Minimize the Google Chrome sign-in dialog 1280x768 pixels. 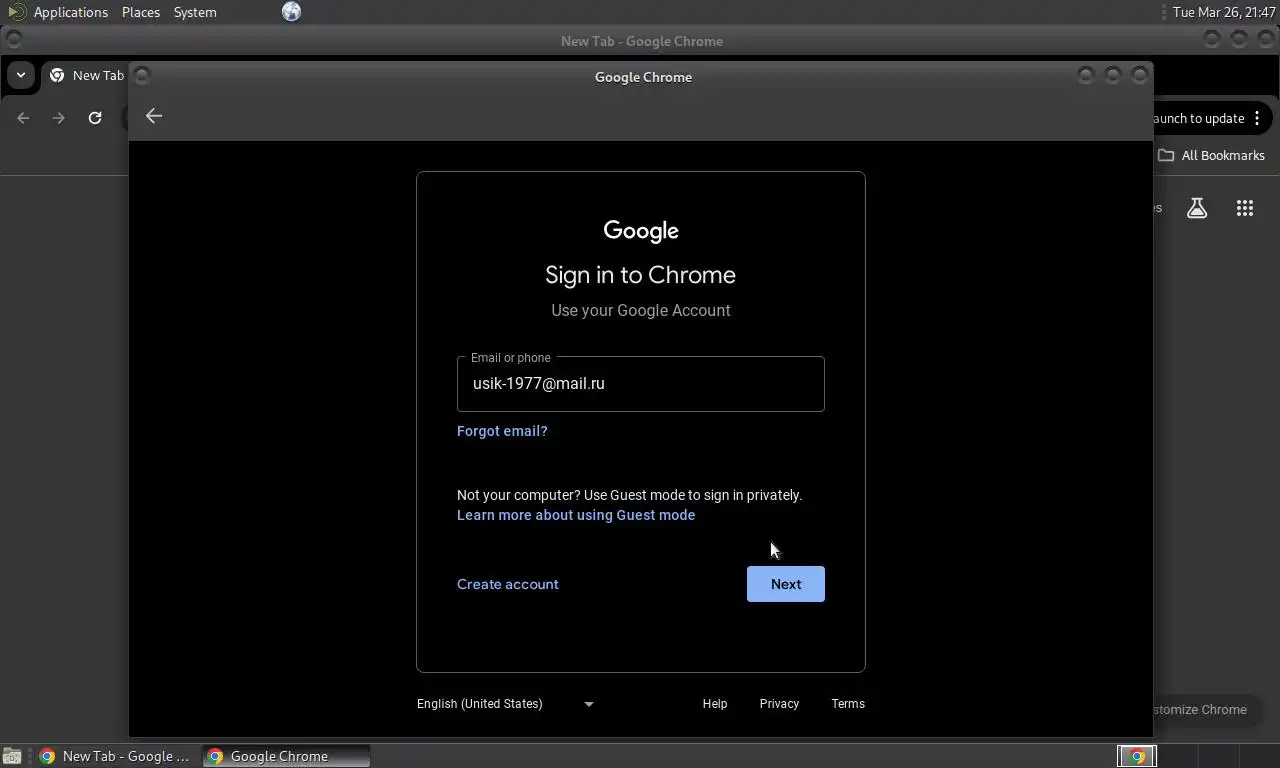click(1086, 75)
